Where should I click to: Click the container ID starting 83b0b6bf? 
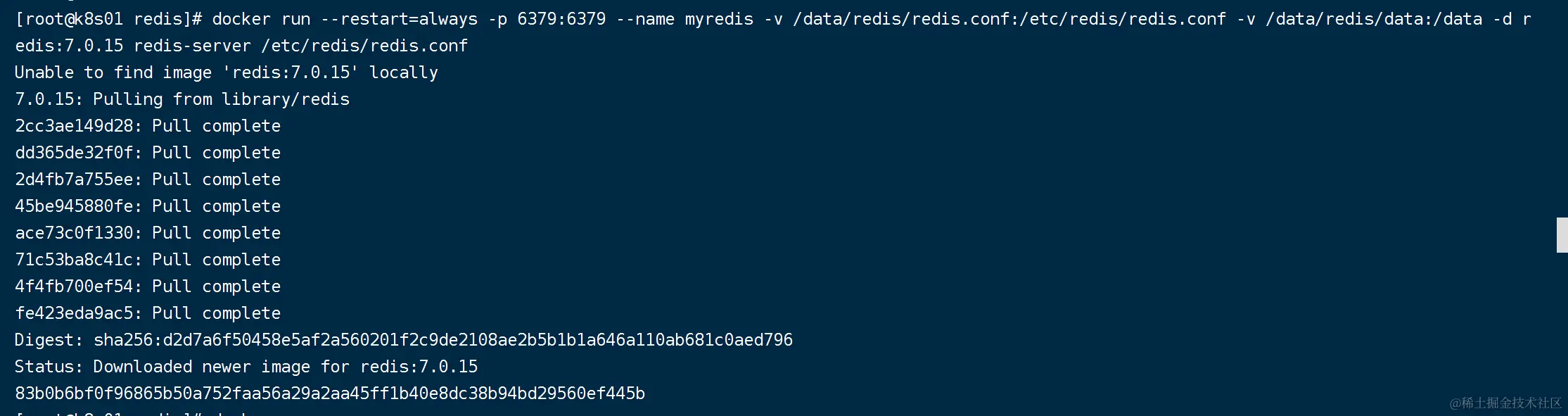pos(330,393)
